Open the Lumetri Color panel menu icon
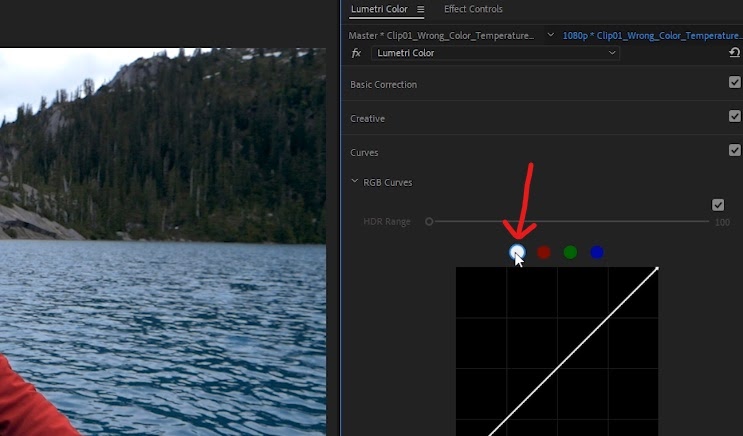Screen dimensions: 743x436 tap(420, 9)
